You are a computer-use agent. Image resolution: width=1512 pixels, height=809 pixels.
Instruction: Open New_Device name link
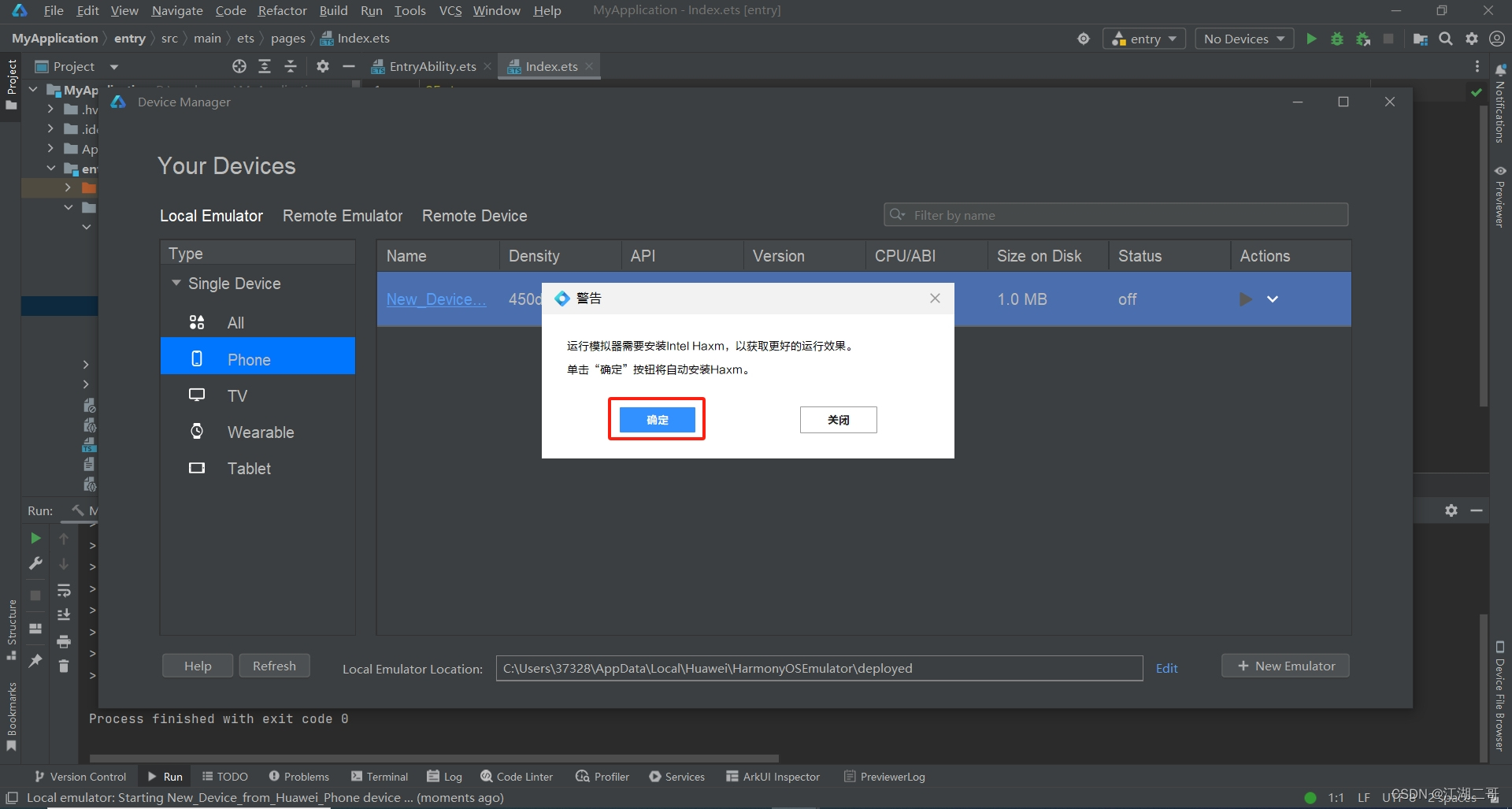tap(436, 299)
